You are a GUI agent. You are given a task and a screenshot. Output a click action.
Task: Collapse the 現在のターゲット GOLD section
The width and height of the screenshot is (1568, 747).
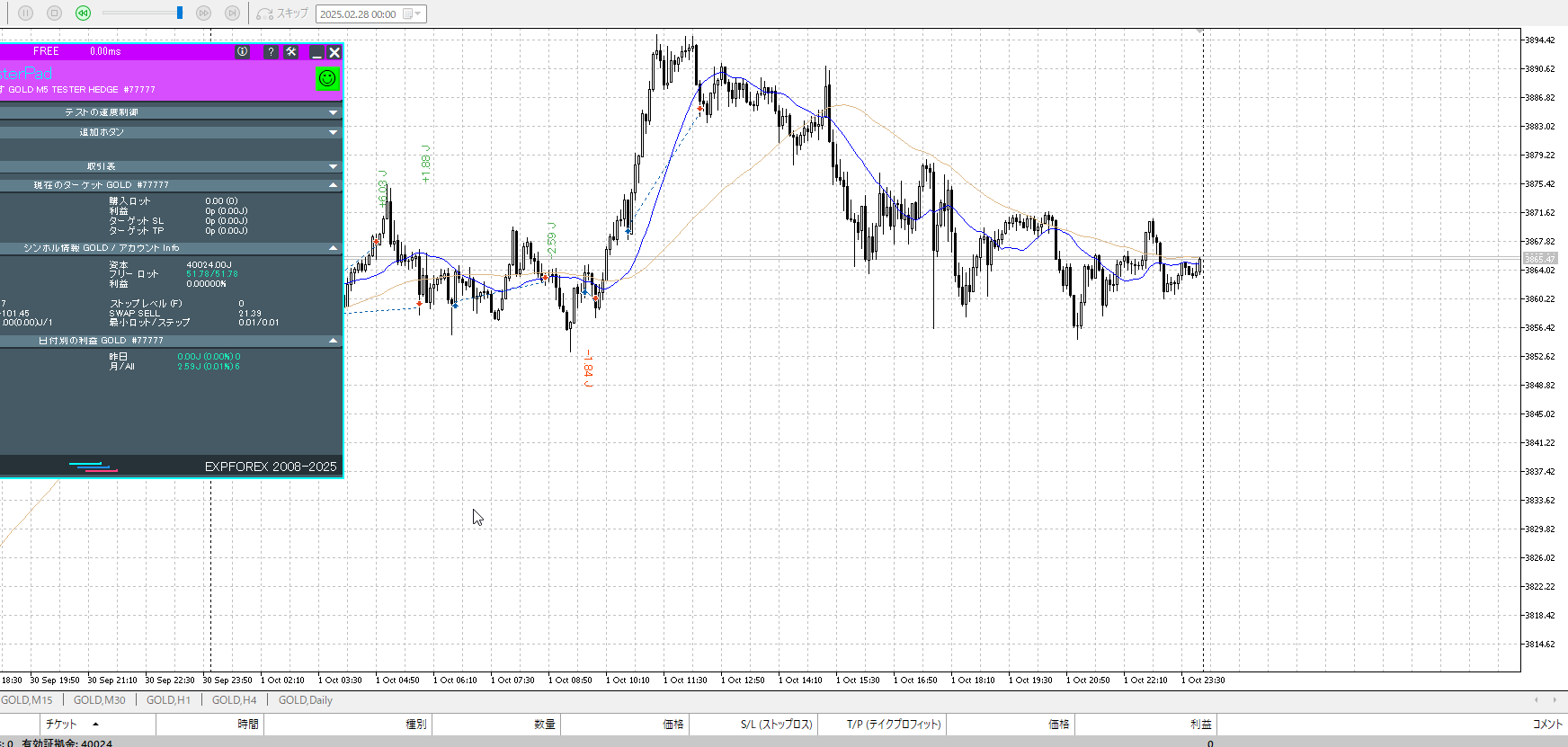(334, 185)
